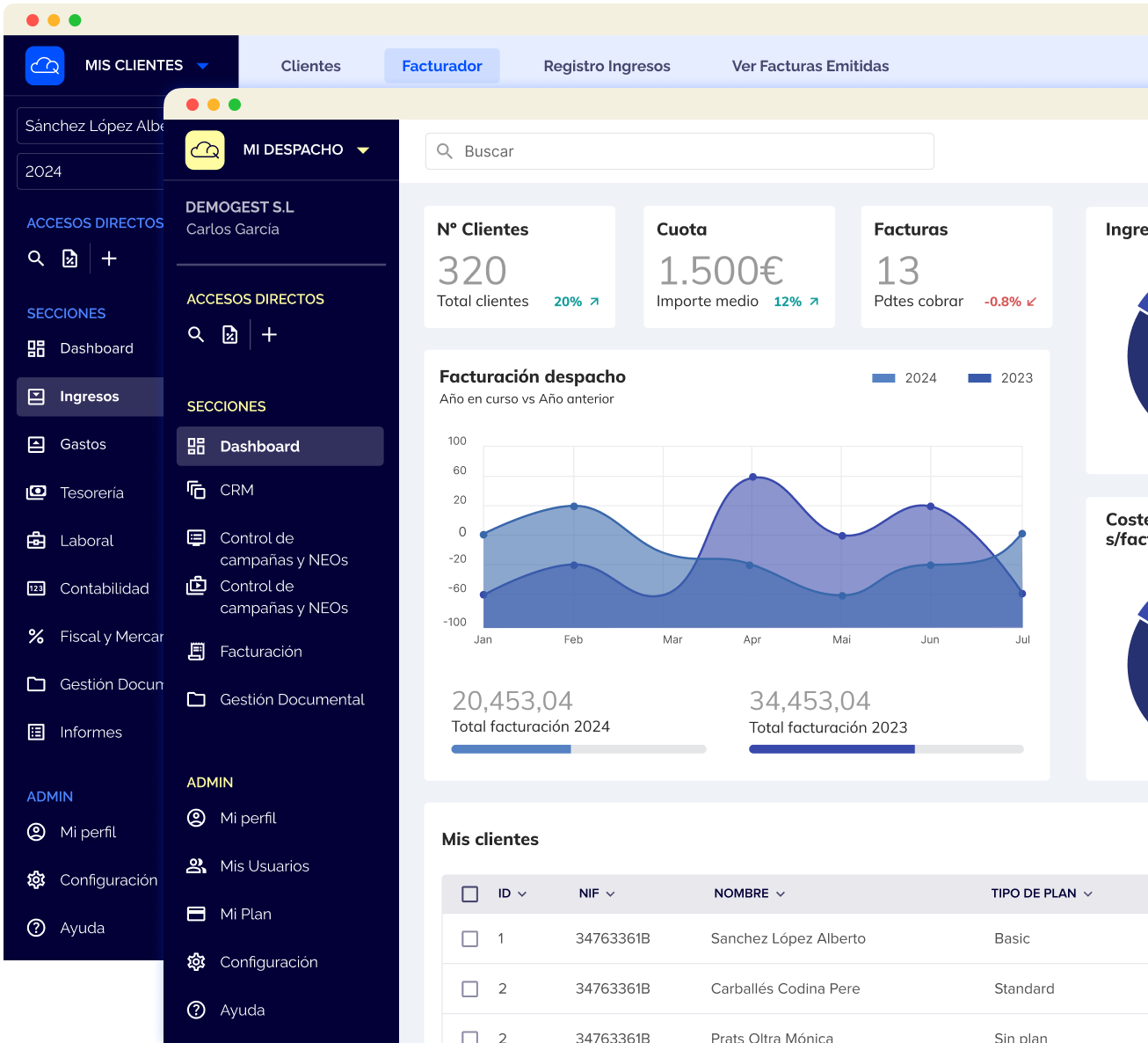Click the plus icon in Mi Despacho accesos directos
Image resolution: width=1148 pixels, height=1043 pixels.
(269, 334)
